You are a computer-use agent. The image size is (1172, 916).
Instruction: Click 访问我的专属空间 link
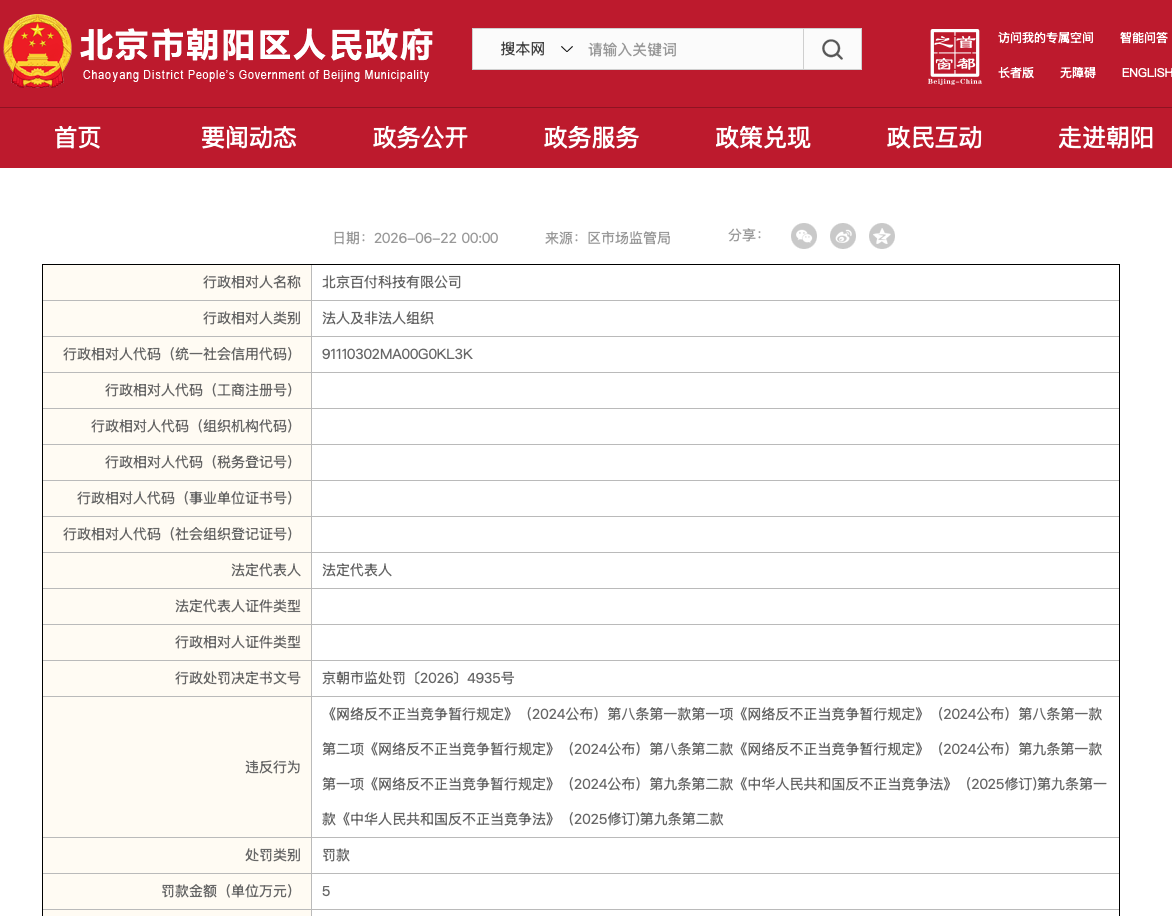[1046, 37]
